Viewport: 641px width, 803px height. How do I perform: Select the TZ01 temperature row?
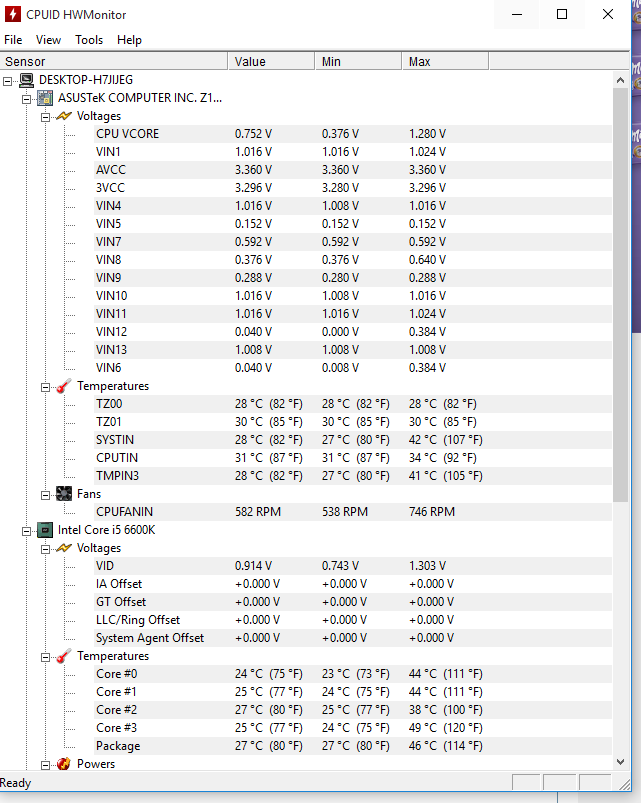point(353,422)
